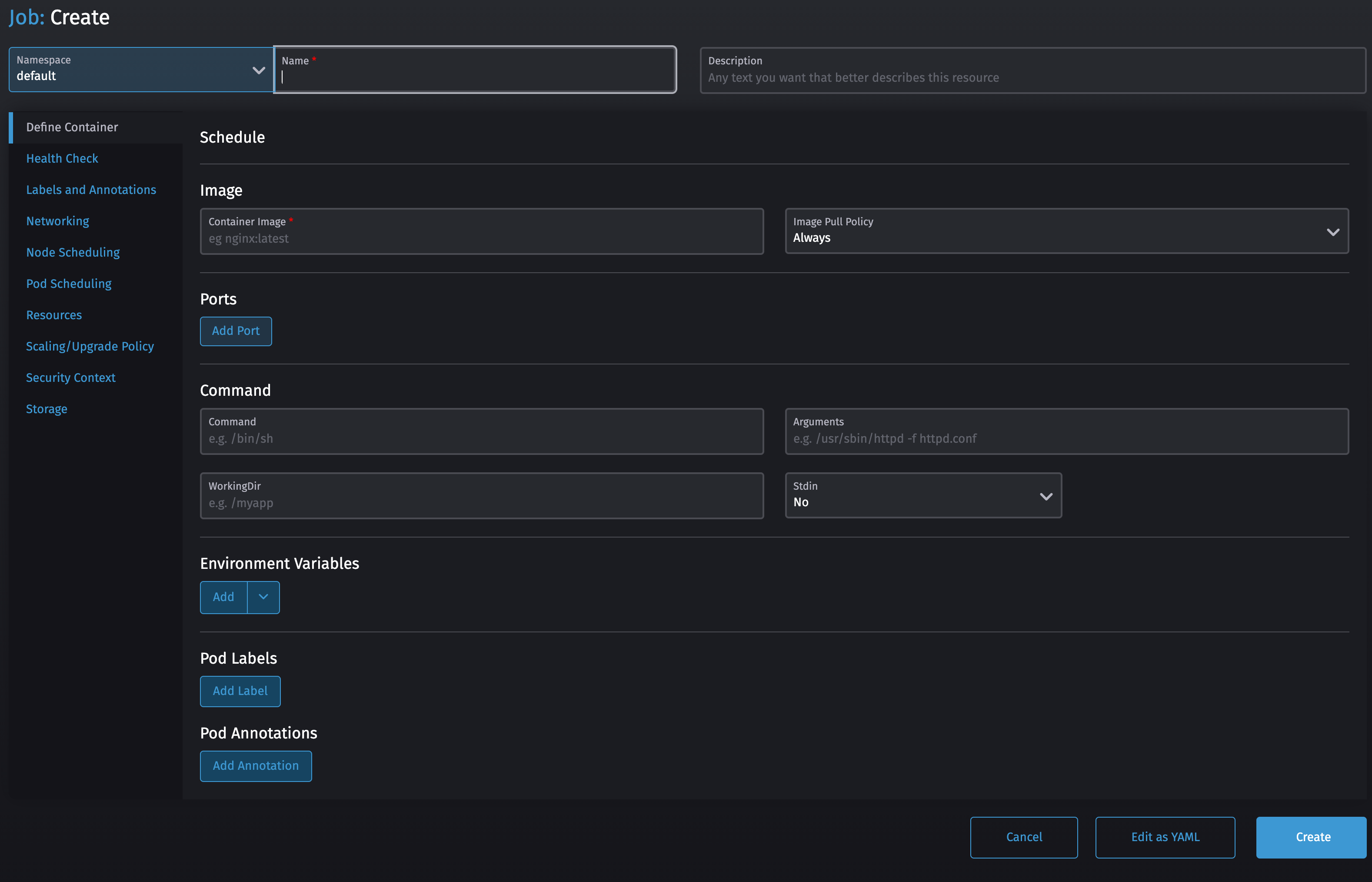Open the Node Scheduling section

73,252
